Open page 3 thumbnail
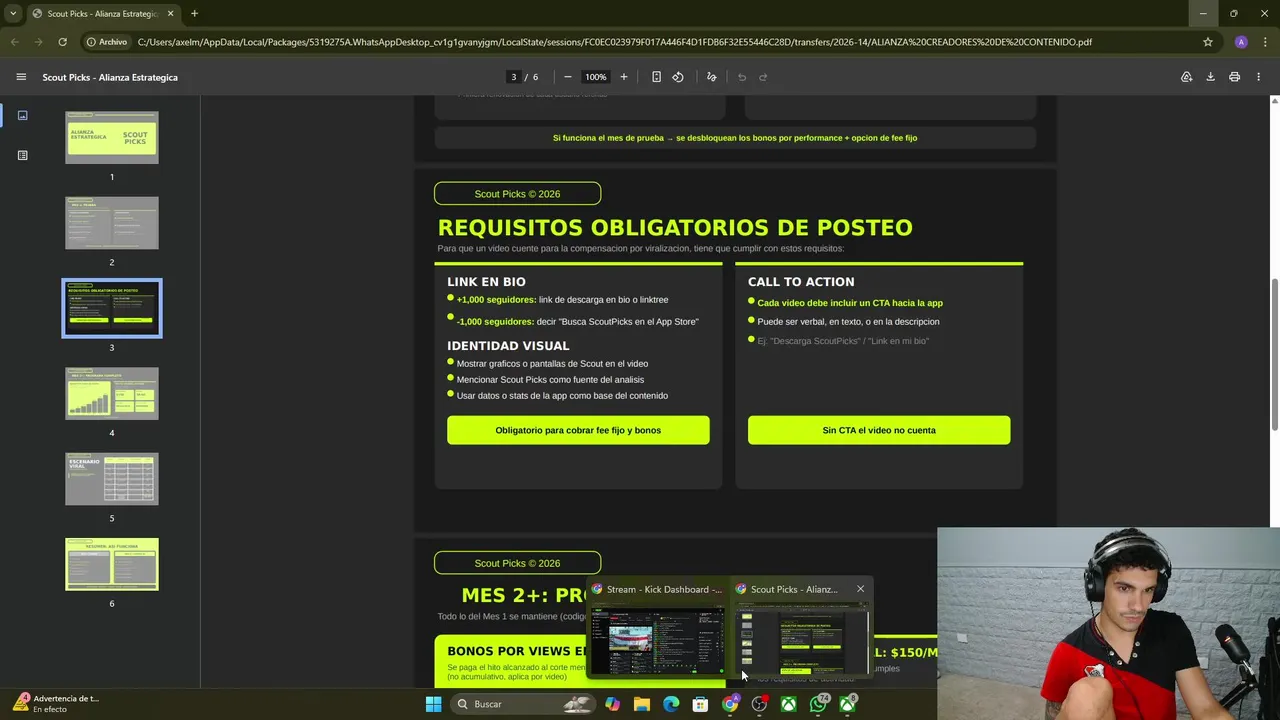This screenshot has height=720, width=1280. click(x=112, y=308)
